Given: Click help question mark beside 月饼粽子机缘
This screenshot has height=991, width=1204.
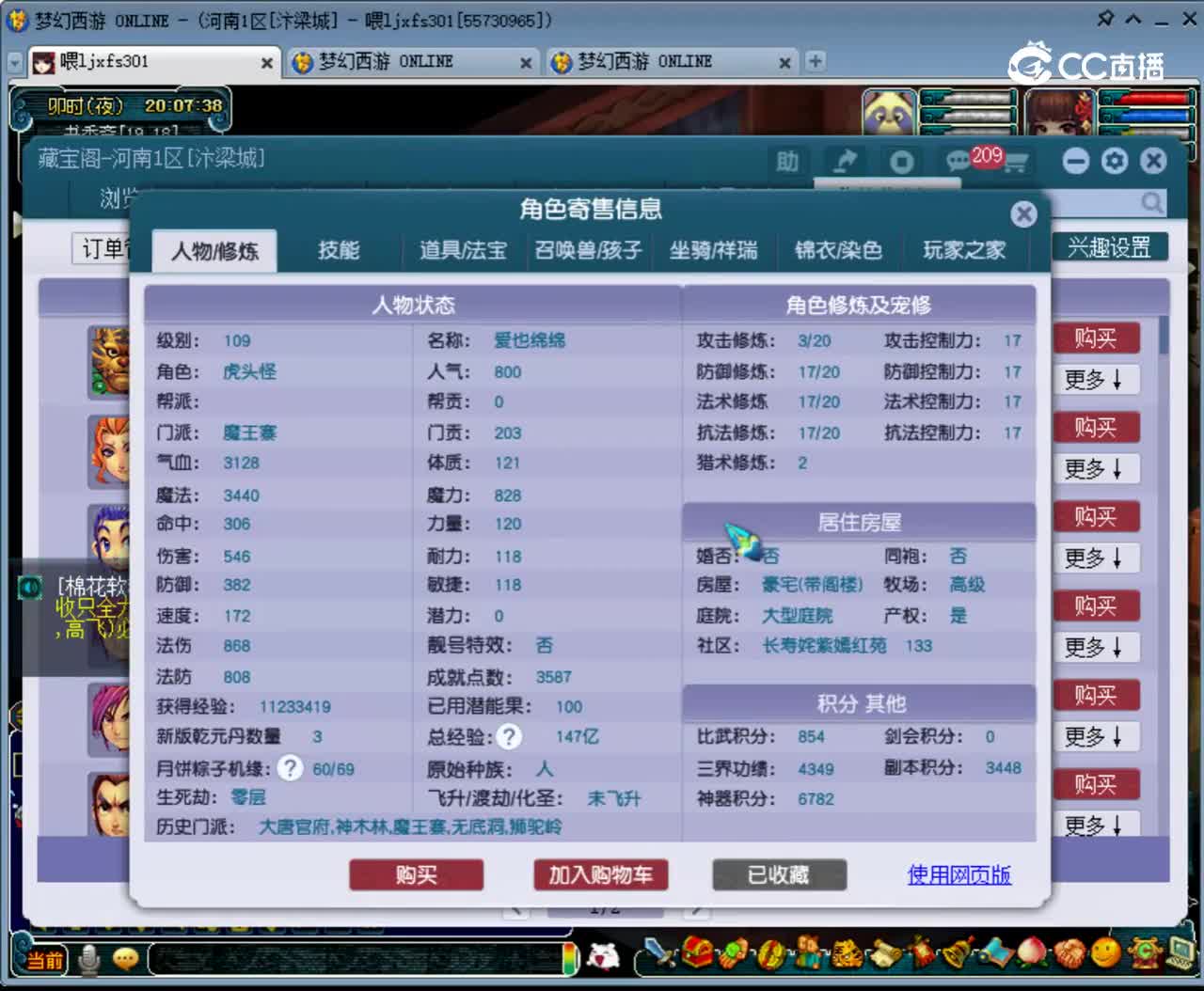Looking at the screenshot, I should point(290,768).
